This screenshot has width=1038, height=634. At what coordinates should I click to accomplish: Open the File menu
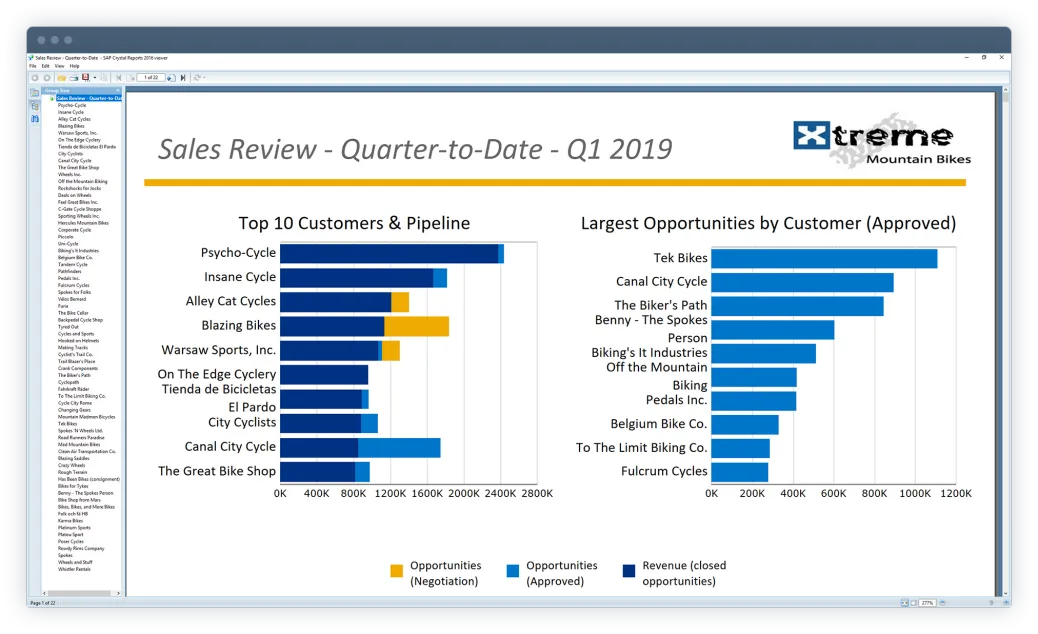pos(33,66)
